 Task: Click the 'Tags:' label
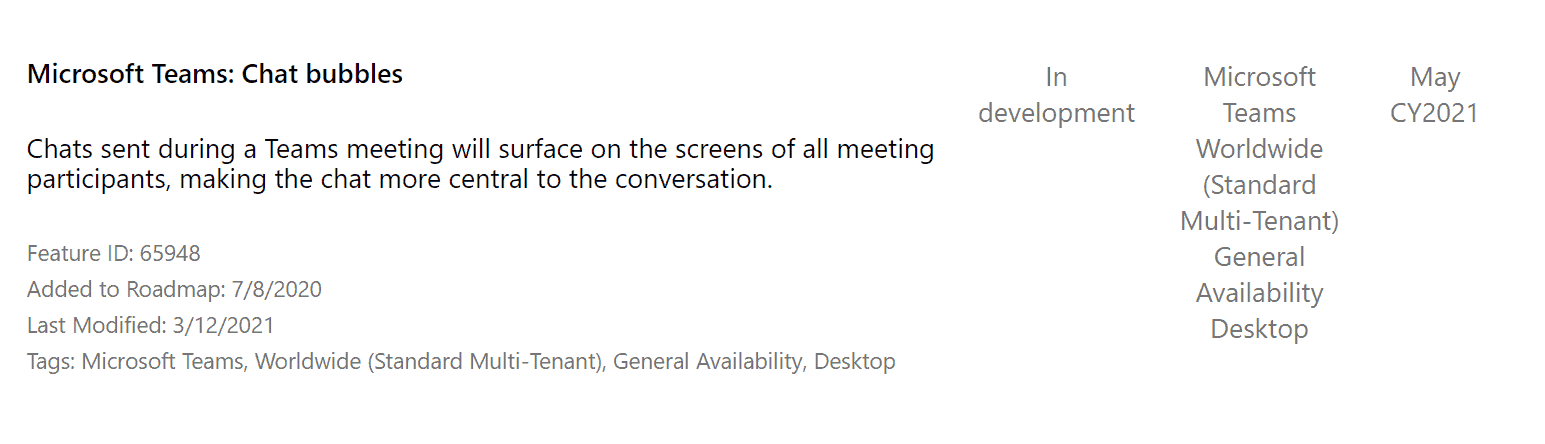(51, 362)
